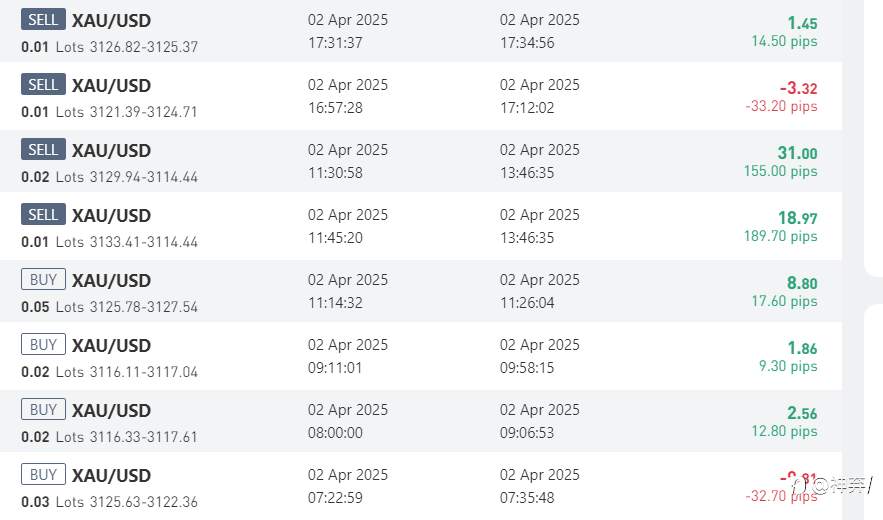Select the -3.32 loss amount
Viewport: 883px width, 520px height.
[x=798, y=88]
